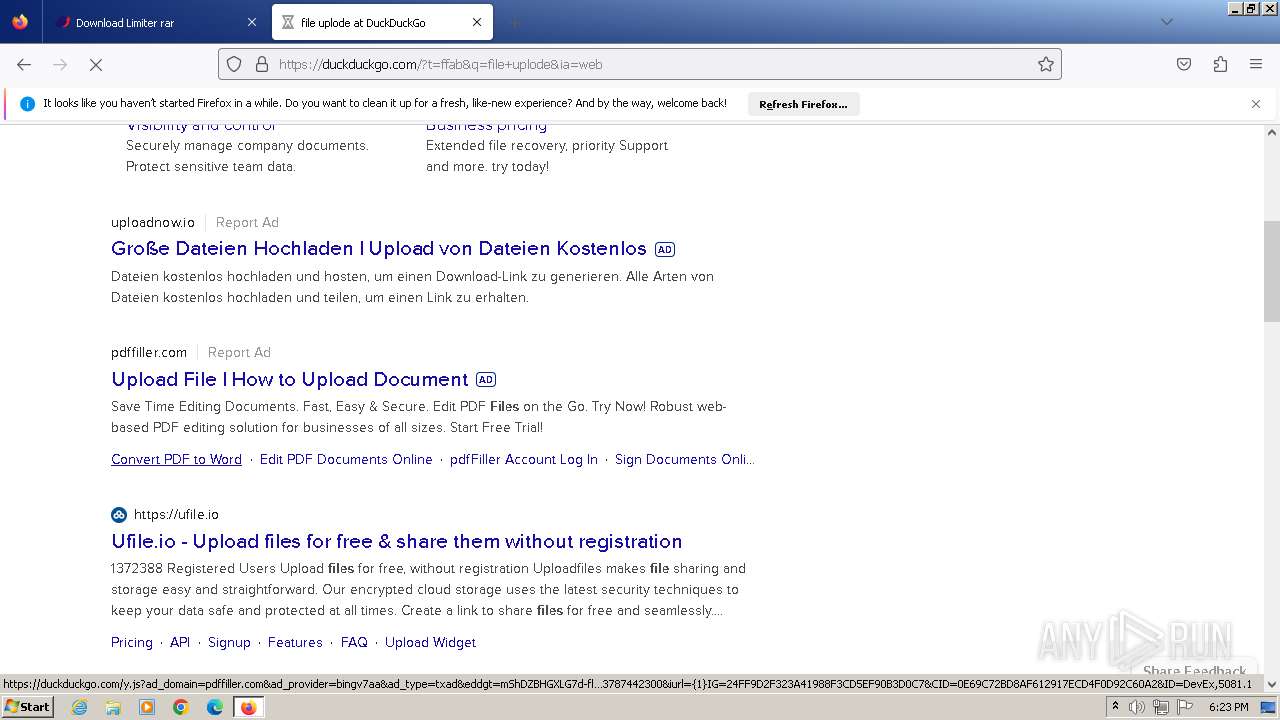Click the notification info icon
The height and width of the screenshot is (720, 1280).
tap(27, 104)
